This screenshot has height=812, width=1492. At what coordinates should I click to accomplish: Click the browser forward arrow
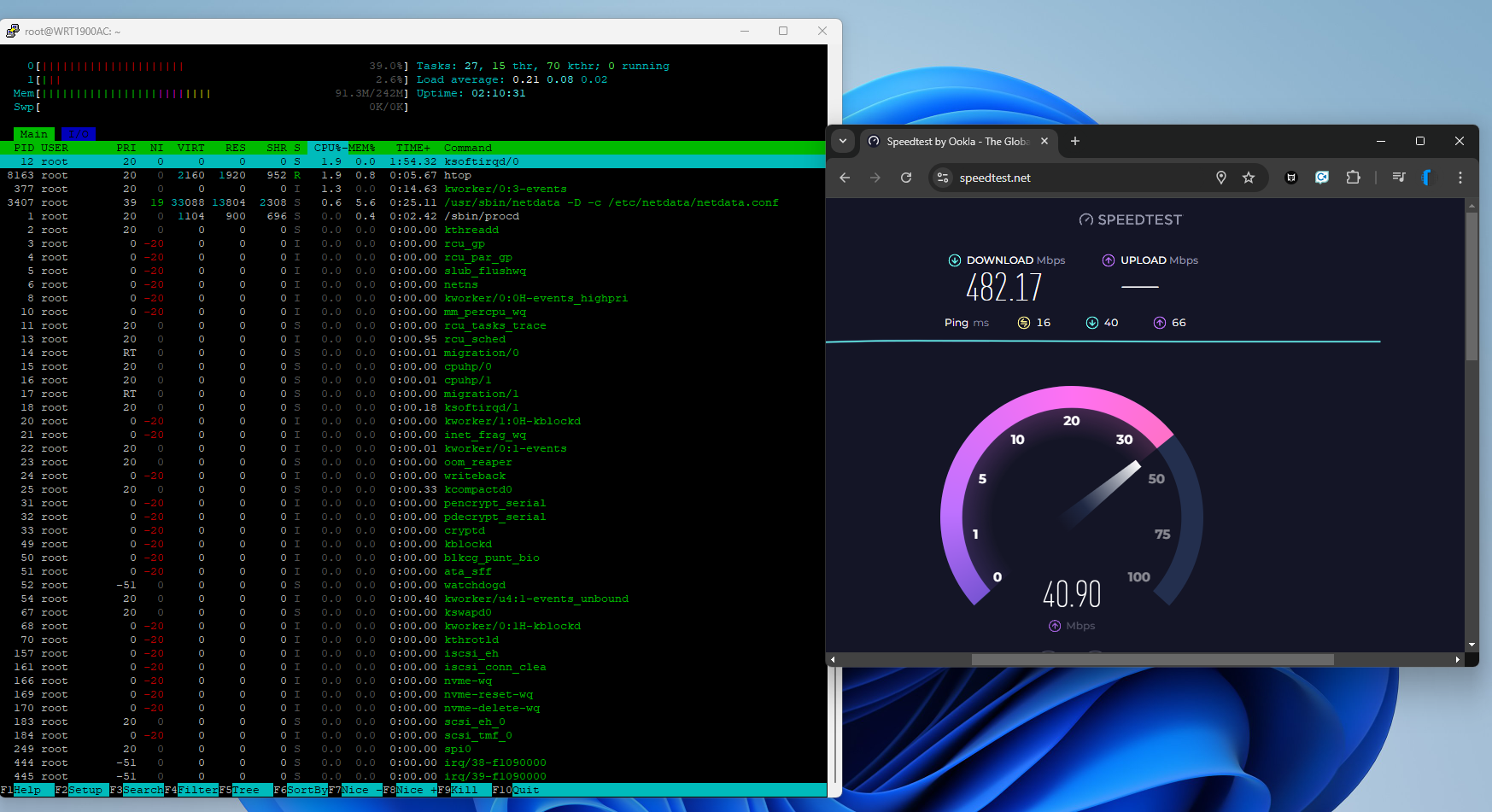tap(875, 178)
